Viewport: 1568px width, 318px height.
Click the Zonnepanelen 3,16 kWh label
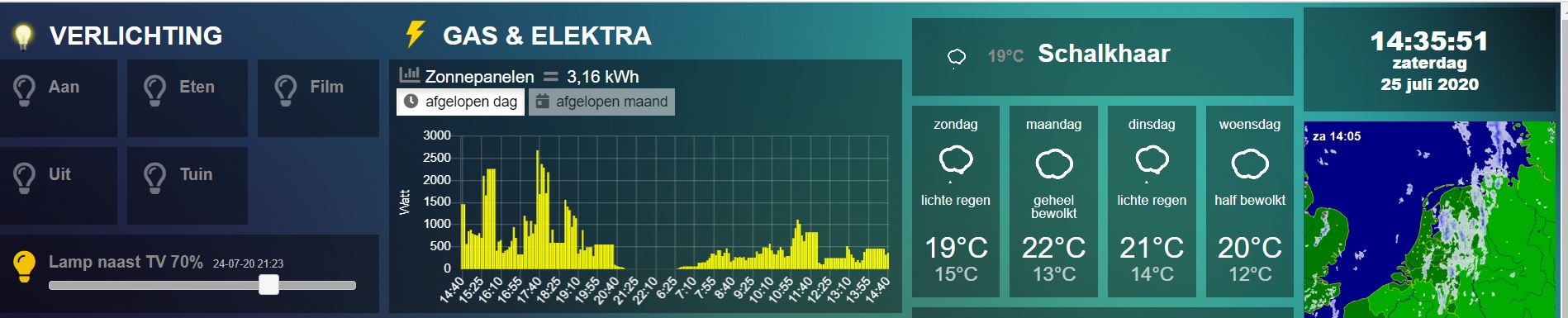tap(532, 77)
